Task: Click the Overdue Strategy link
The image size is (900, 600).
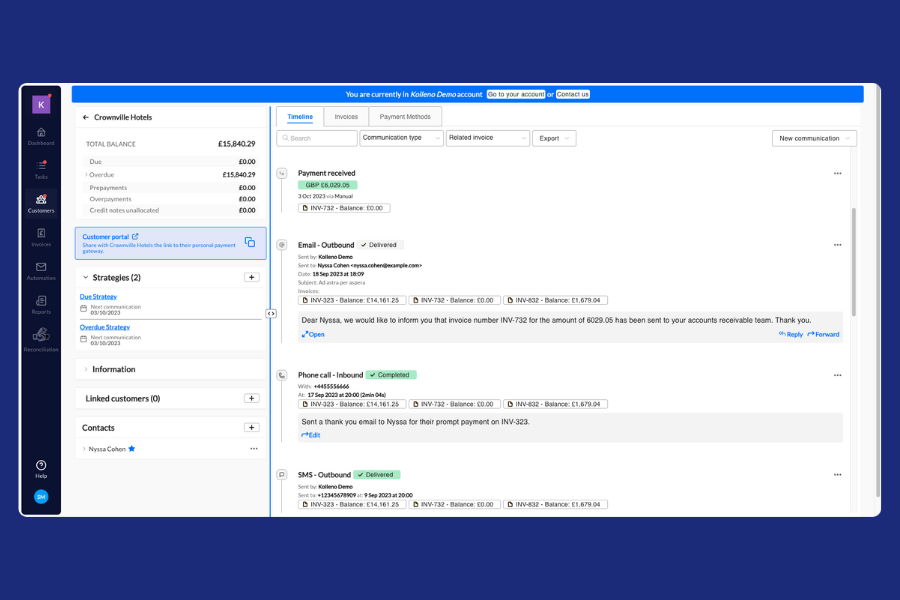Action: pyautogui.click(x=104, y=327)
